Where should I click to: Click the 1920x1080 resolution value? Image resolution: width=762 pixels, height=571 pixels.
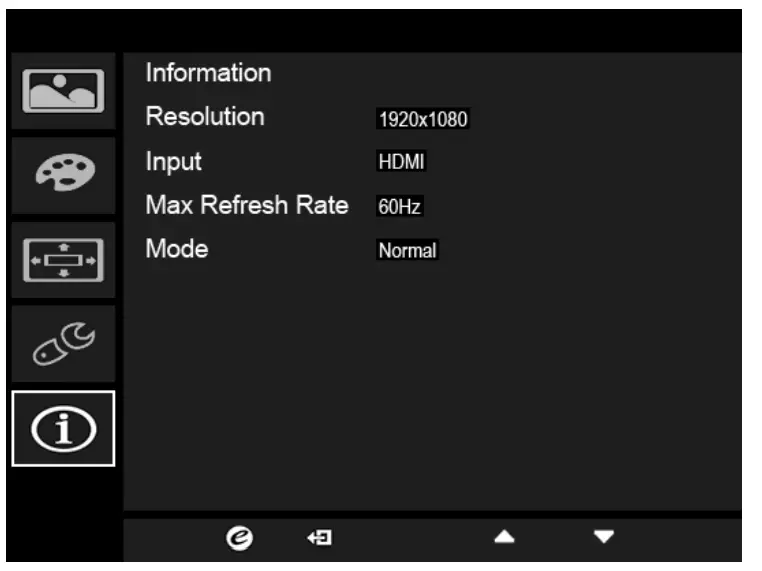[x=423, y=119]
